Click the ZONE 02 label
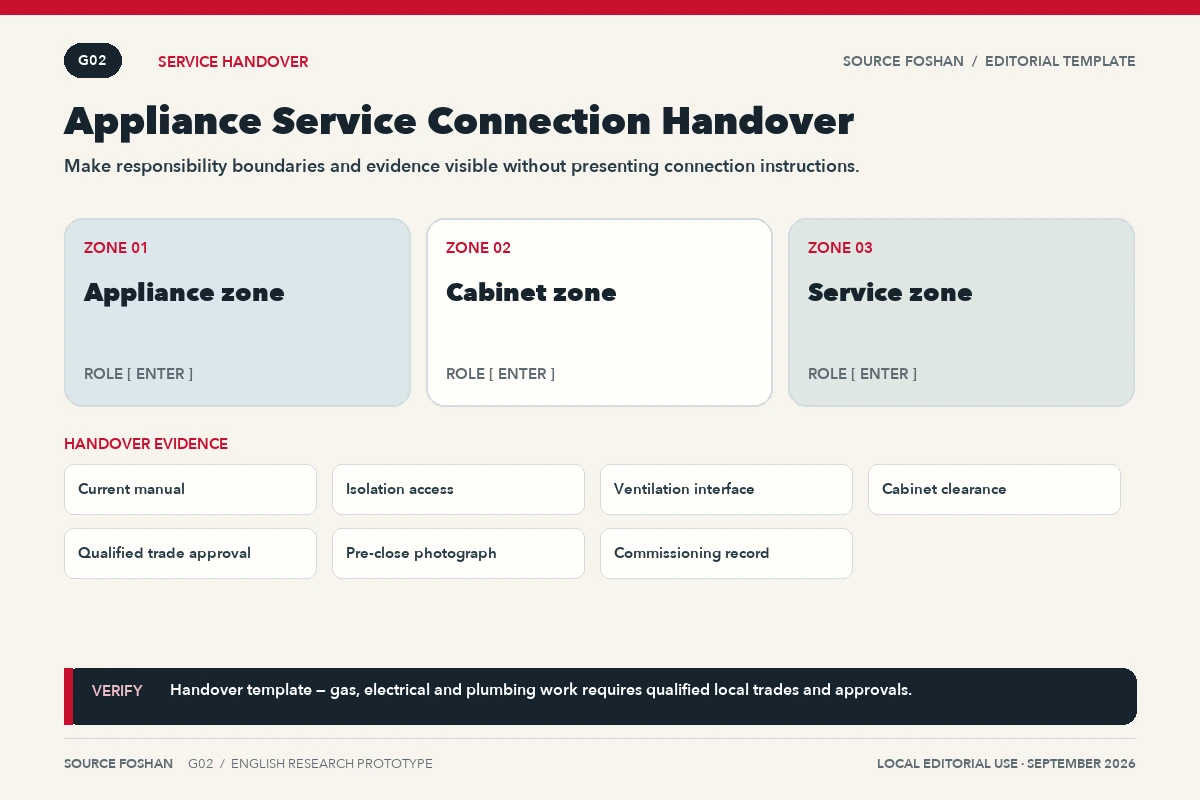 [478, 248]
